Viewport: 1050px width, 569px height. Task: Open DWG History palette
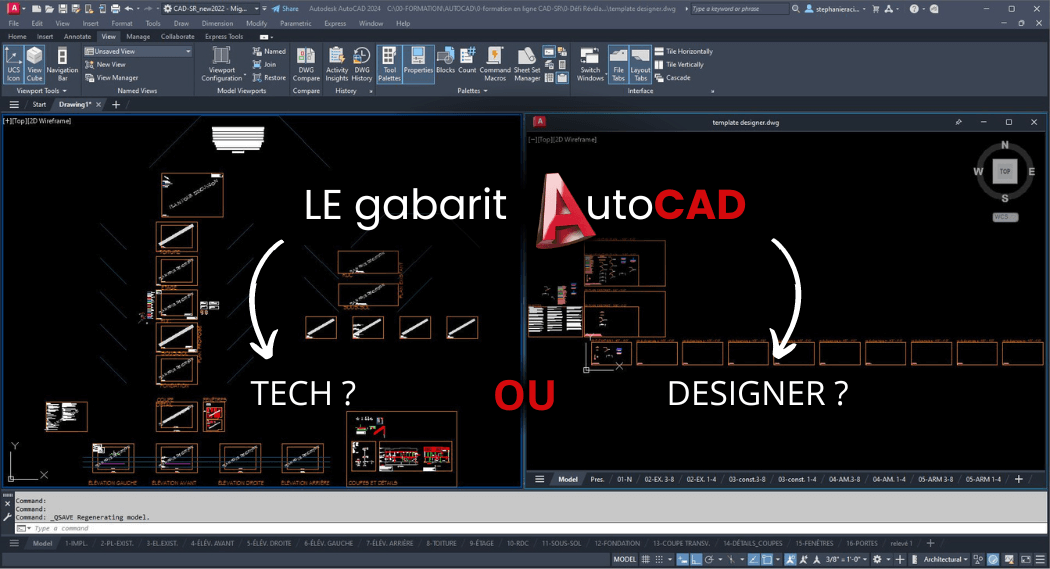pos(362,64)
